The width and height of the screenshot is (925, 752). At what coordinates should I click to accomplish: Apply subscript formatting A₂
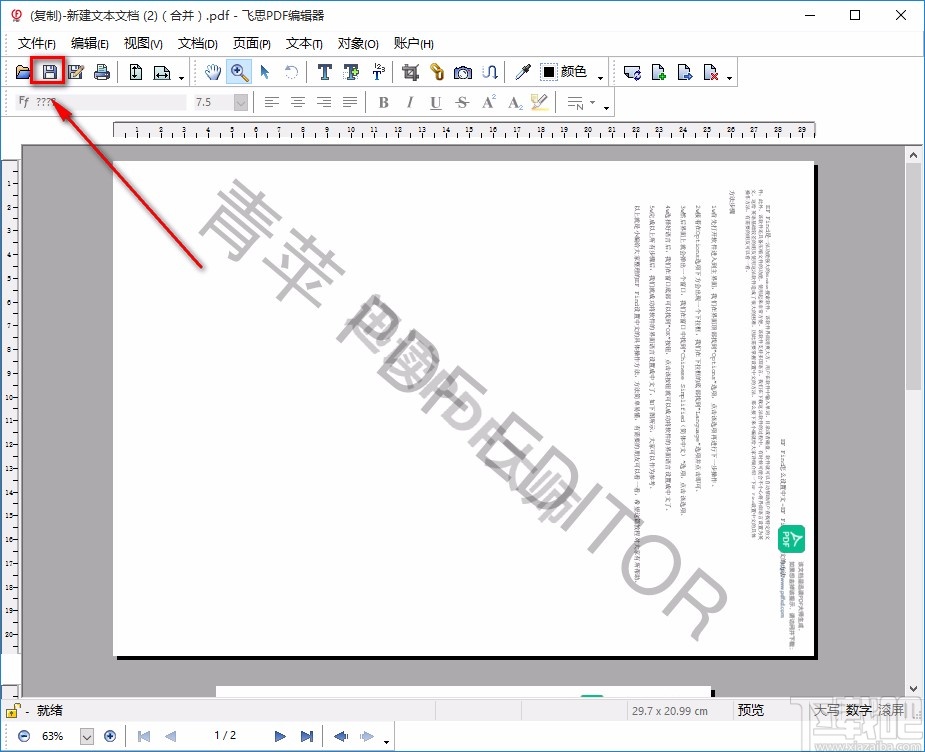515,103
